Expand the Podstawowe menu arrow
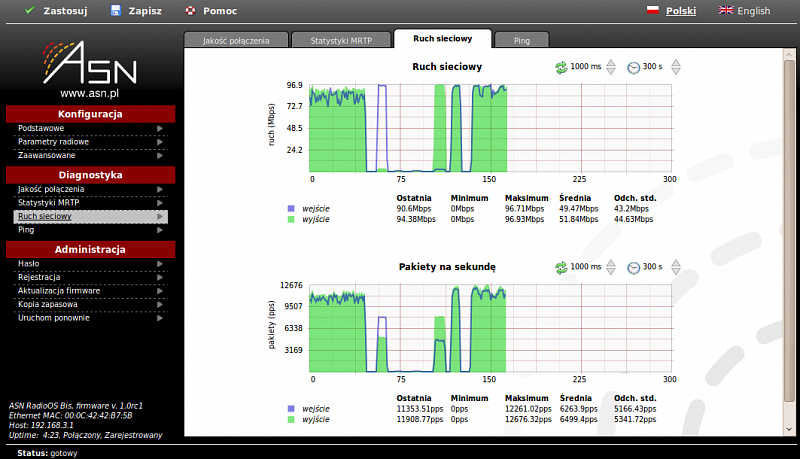800x459 pixels. (x=160, y=129)
